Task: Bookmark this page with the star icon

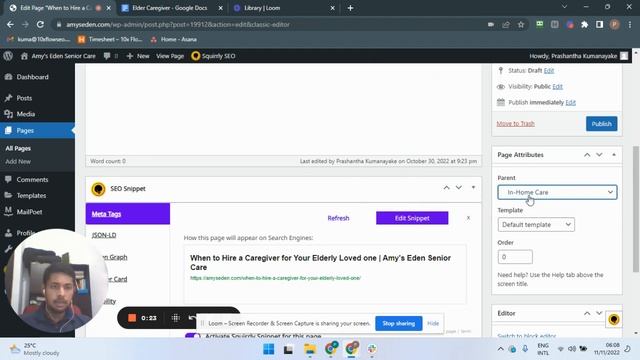Action: tap(521, 24)
